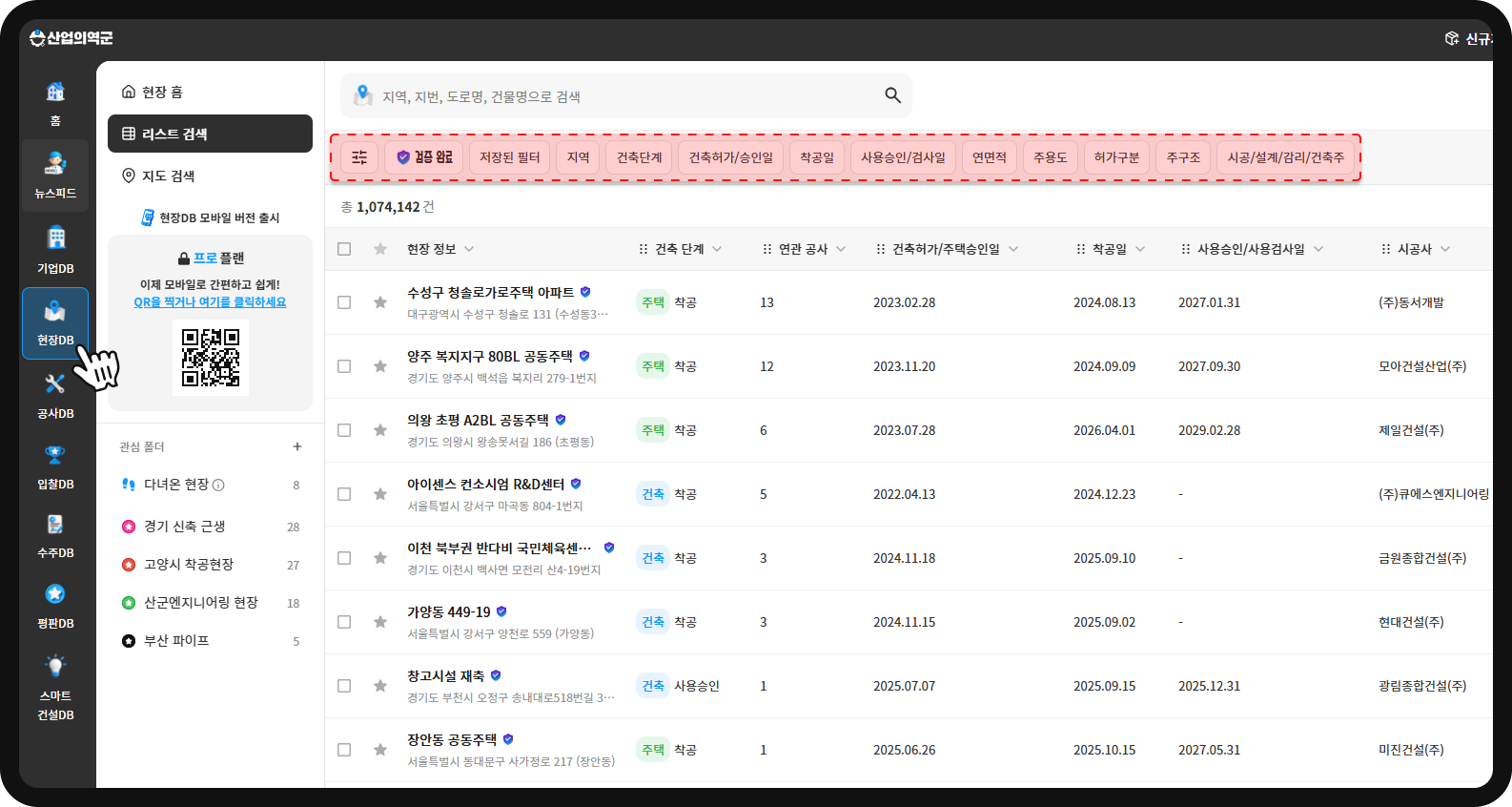Check the 수성구 청솔로가로주택 아파트 row checkbox

[x=344, y=302]
